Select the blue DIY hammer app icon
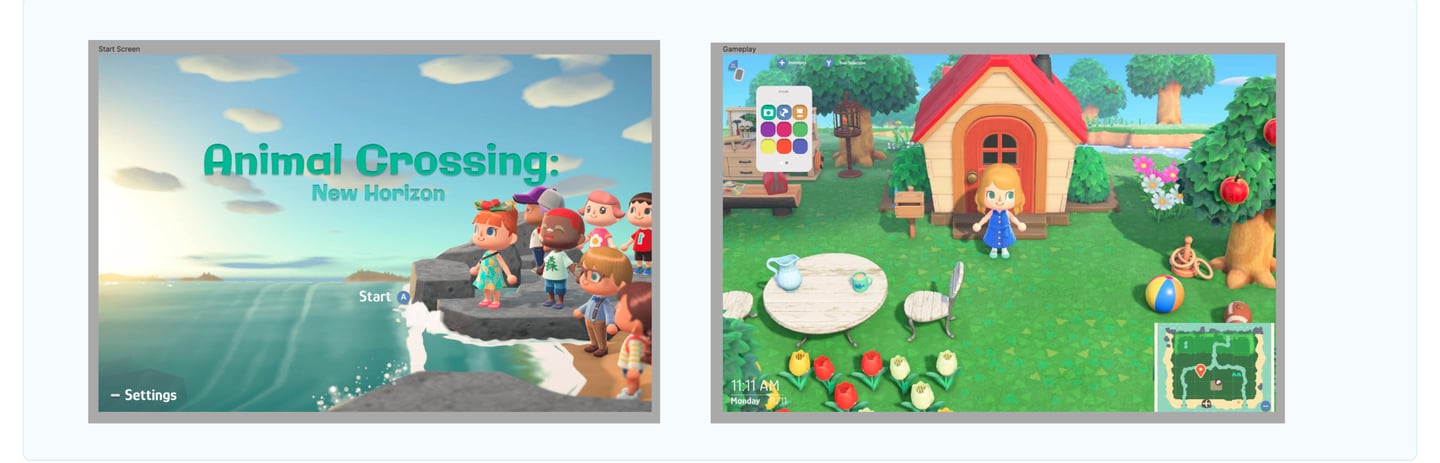1440x463 pixels. click(x=784, y=112)
